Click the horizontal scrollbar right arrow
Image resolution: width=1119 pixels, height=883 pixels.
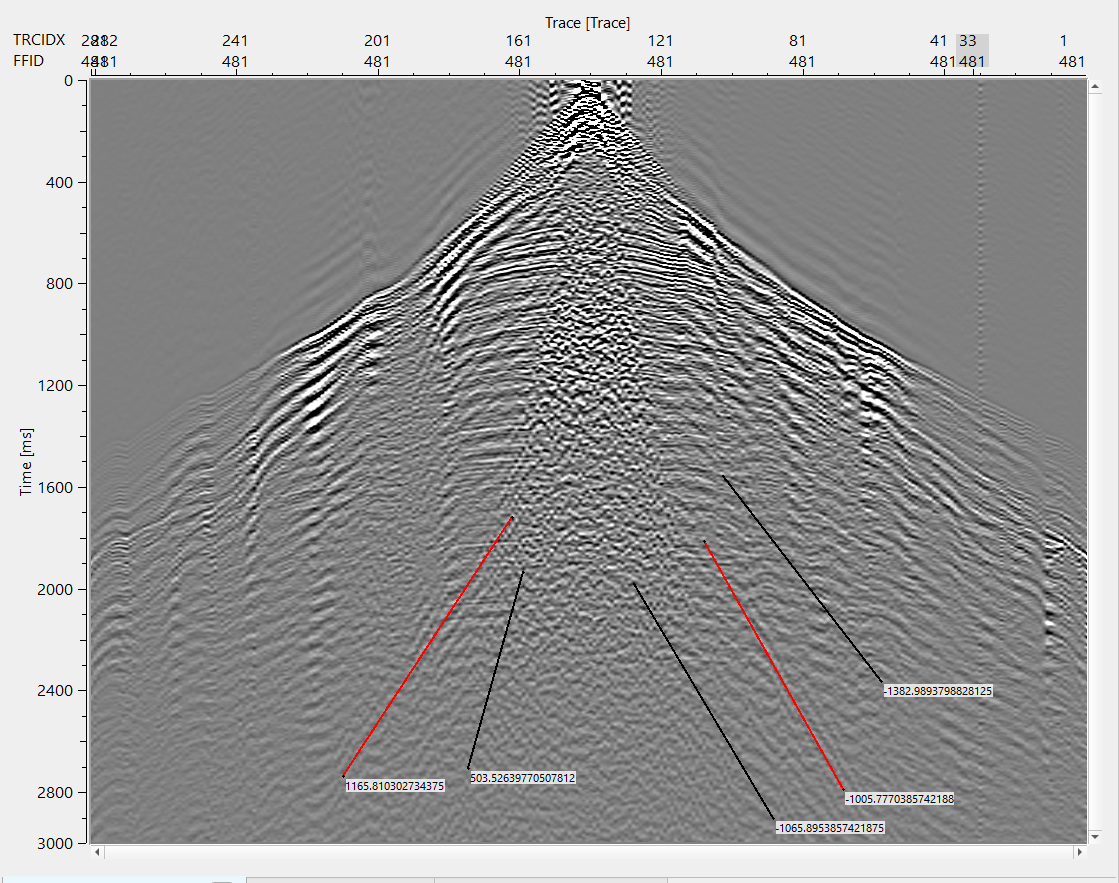click(x=1079, y=853)
